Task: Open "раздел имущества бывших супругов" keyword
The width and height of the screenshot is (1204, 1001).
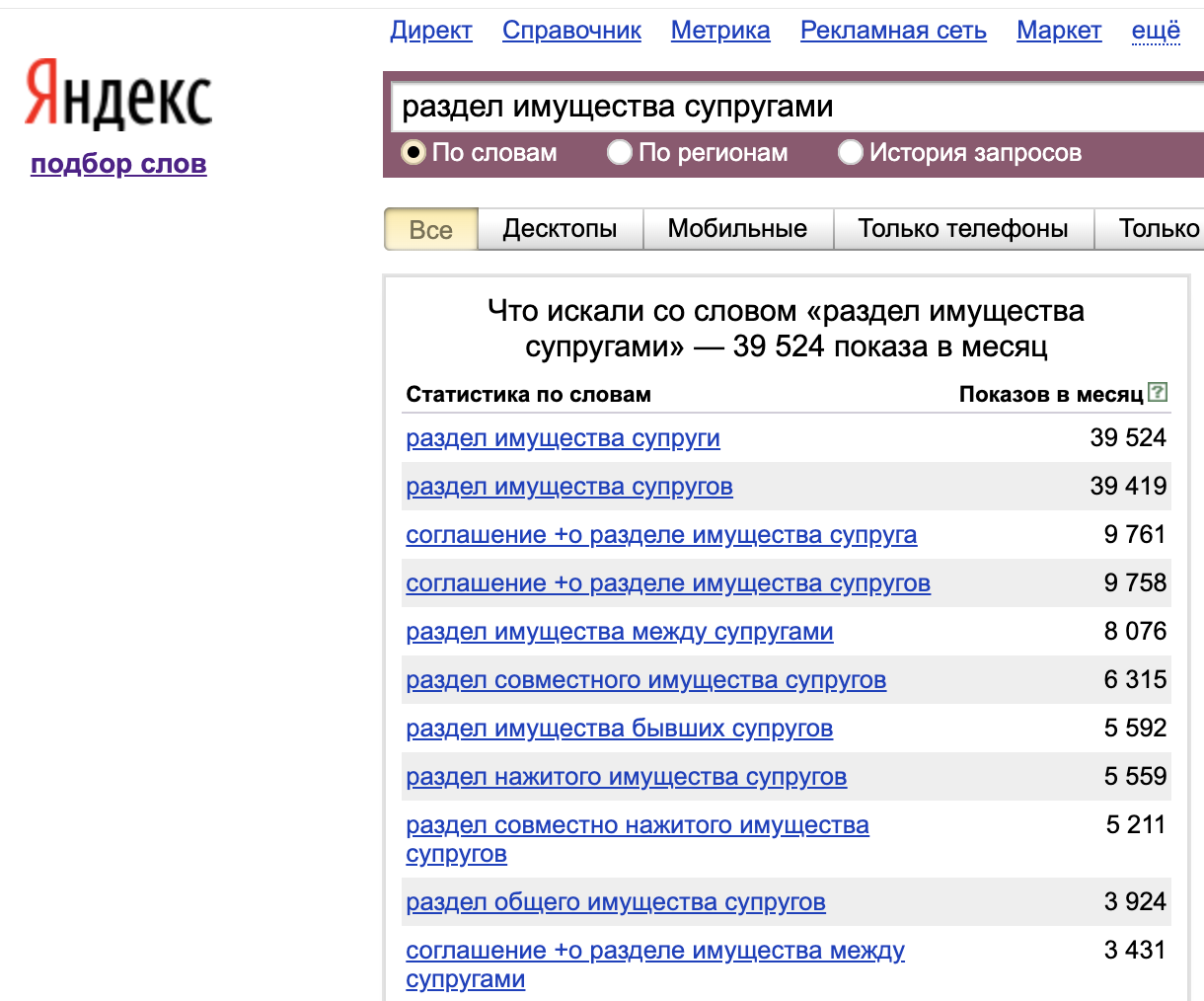Action: [620, 729]
